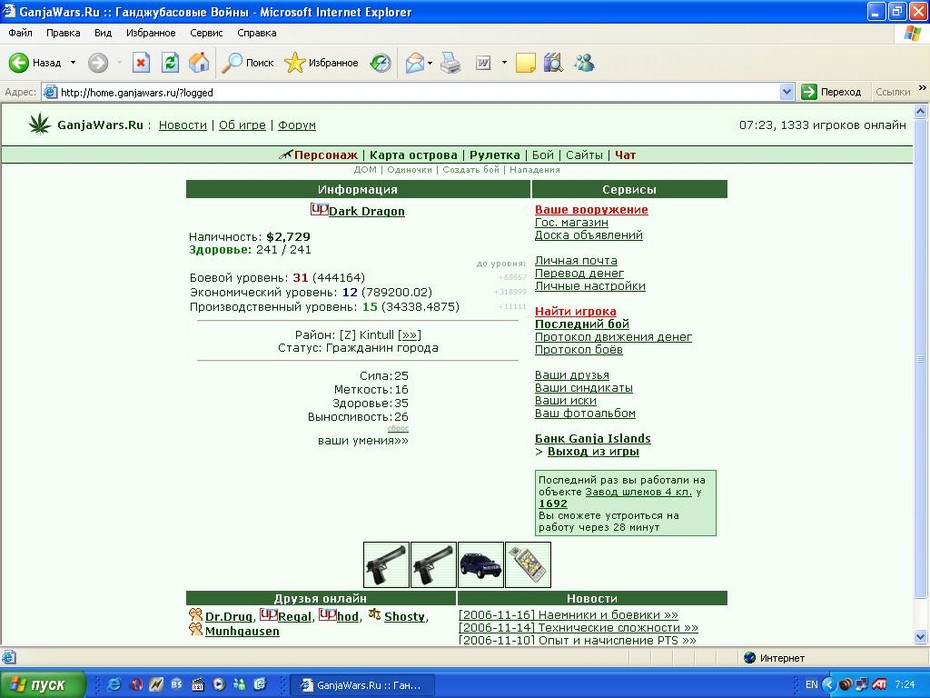The height and width of the screenshot is (698, 930).
Task: Click the ATI tray icon
Action: pos(880,684)
